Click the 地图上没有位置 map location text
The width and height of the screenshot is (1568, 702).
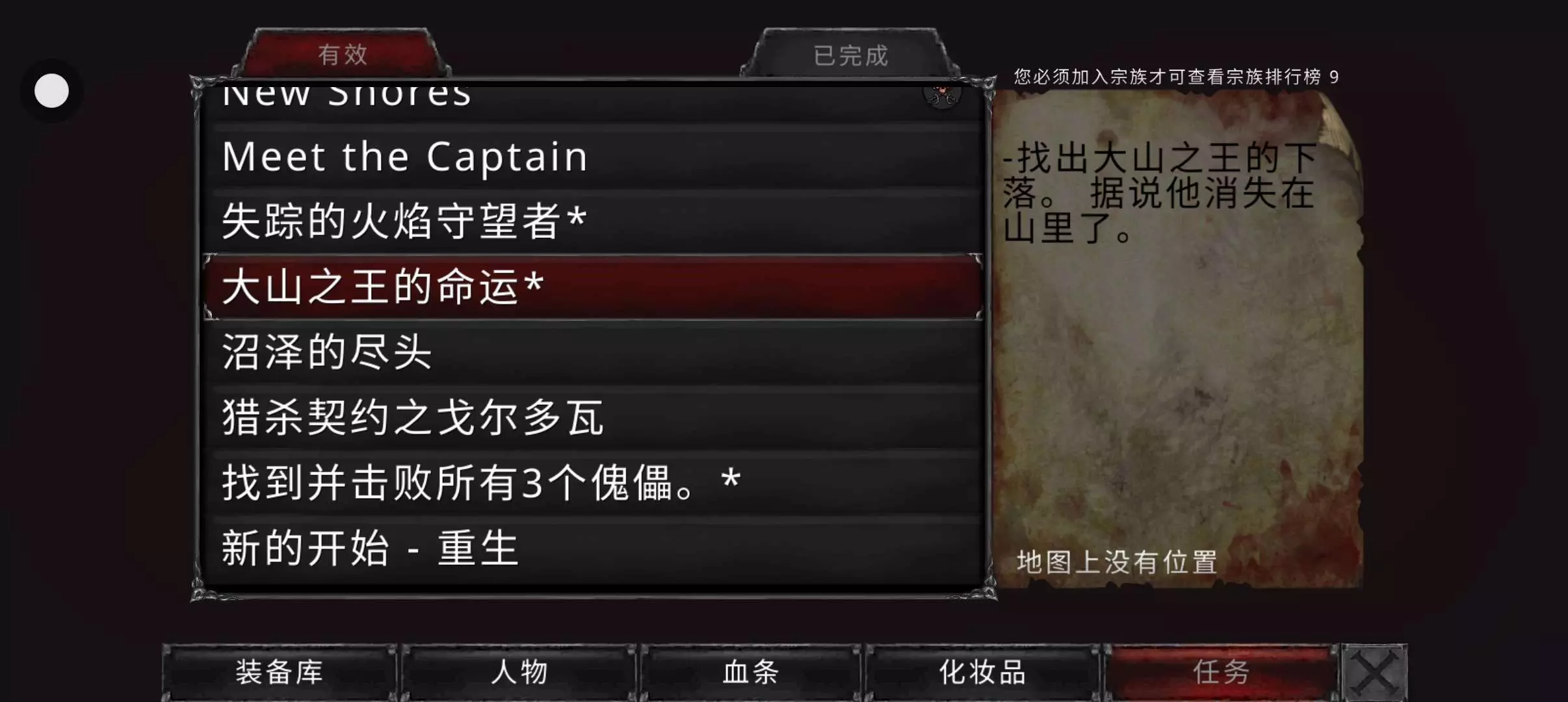pyautogui.click(x=1117, y=562)
